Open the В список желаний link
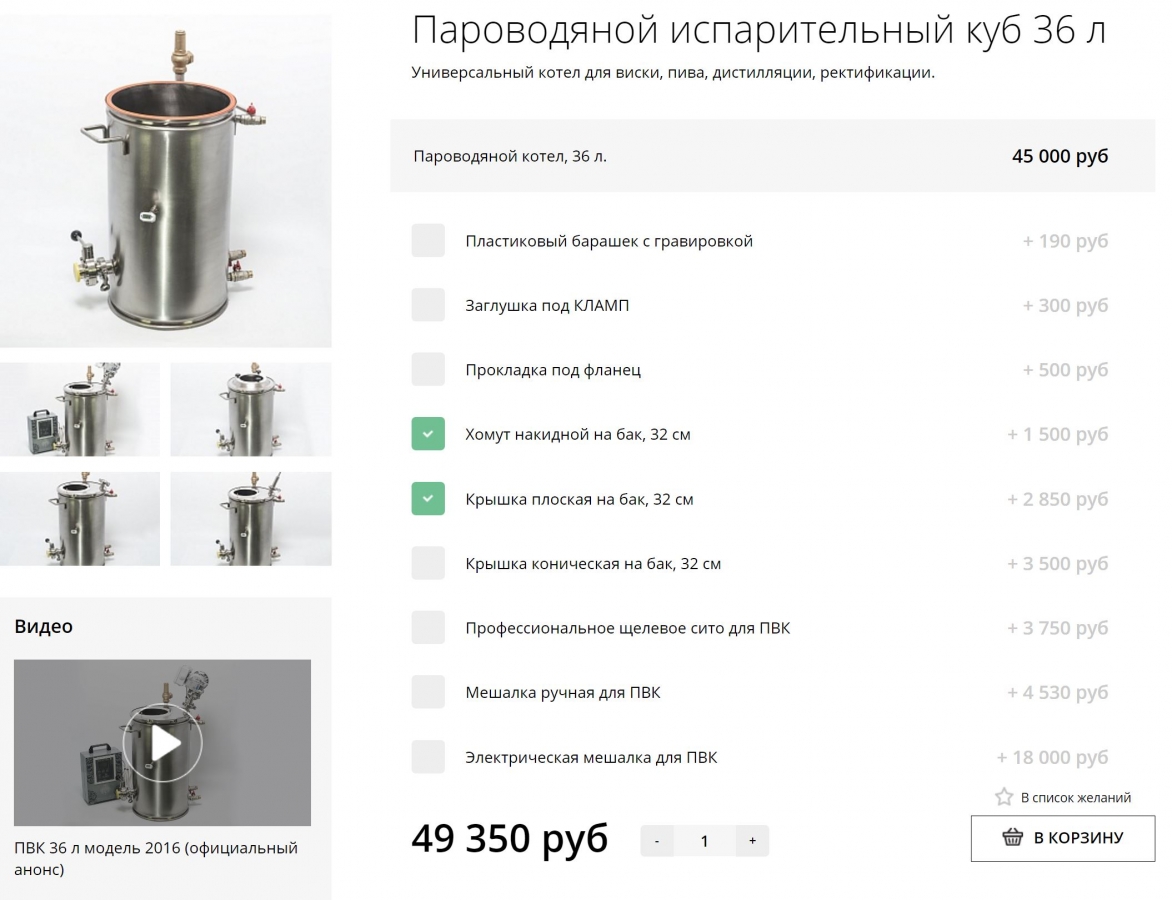This screenshot has height=900, width=1172. [1076, 798]
